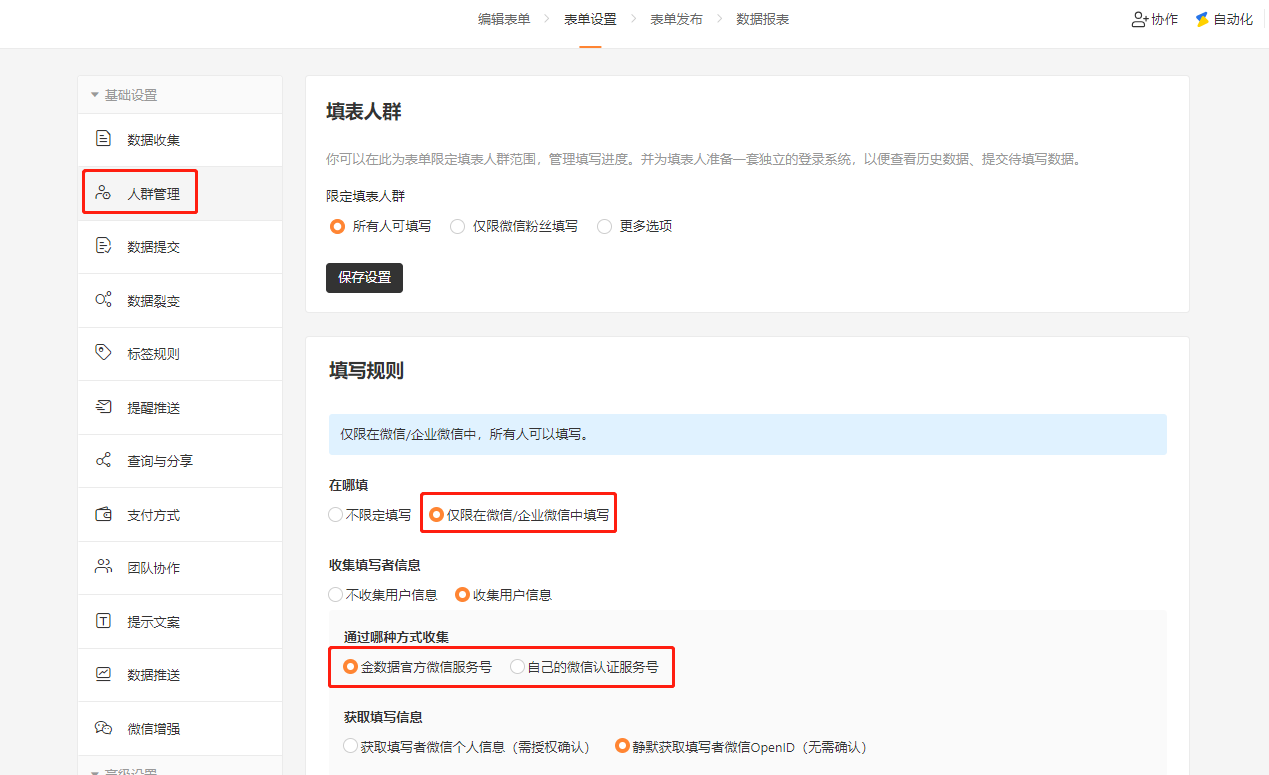The image size is (1269, 775).
Task: Open 数据提交 settings menu item
Action: pyautogui.click(x=180, y=246)
